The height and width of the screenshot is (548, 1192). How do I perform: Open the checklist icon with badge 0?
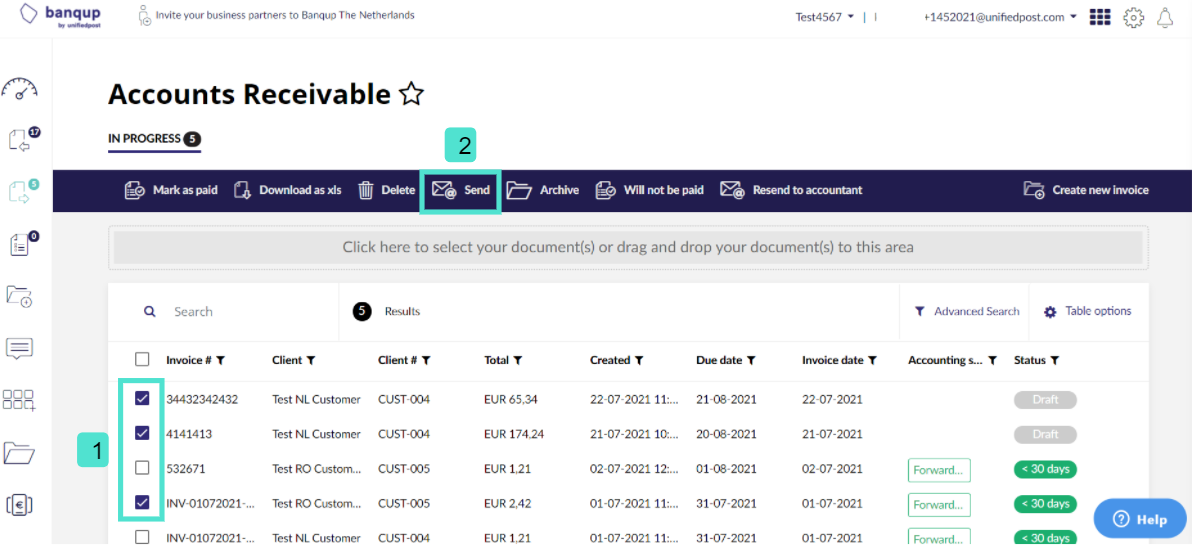(23, 243)
